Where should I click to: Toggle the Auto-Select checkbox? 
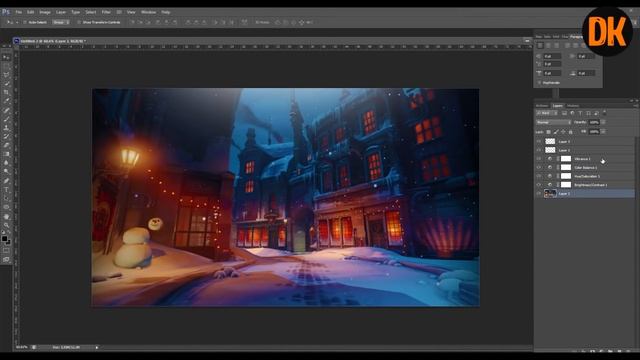[x=25, y=22]
